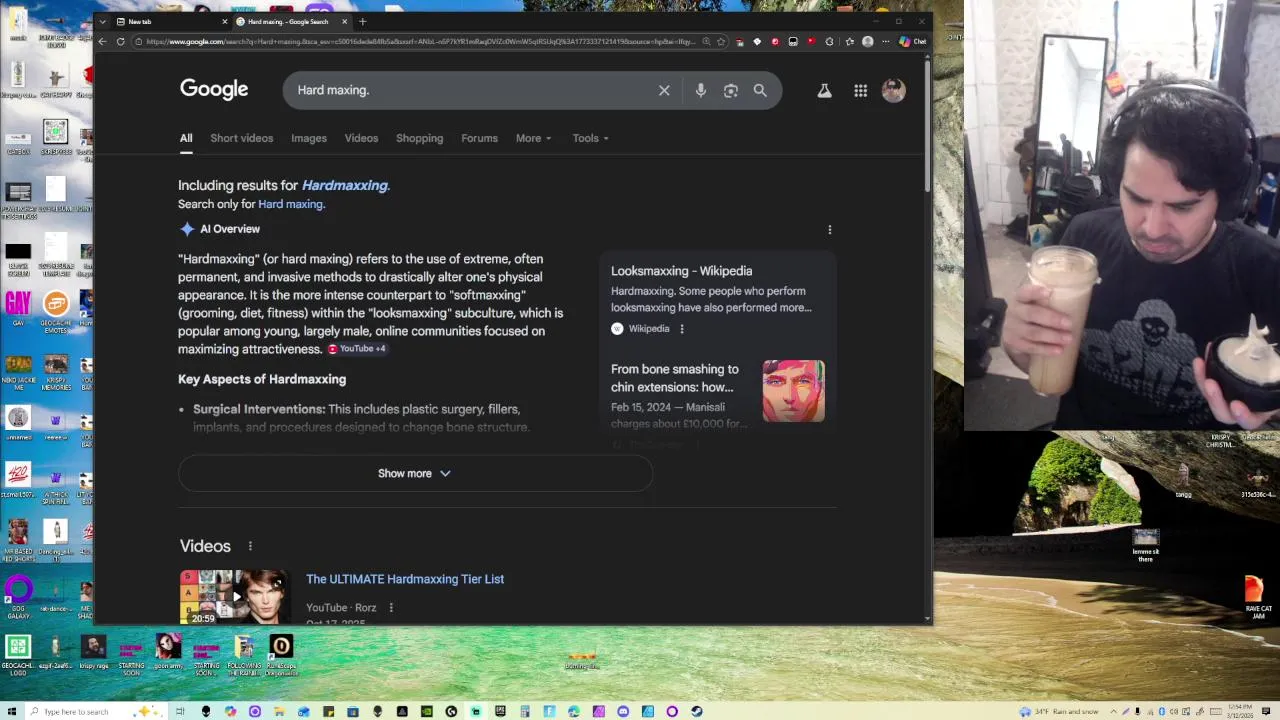Expand the More search filters dropdown

coord(533,138)
